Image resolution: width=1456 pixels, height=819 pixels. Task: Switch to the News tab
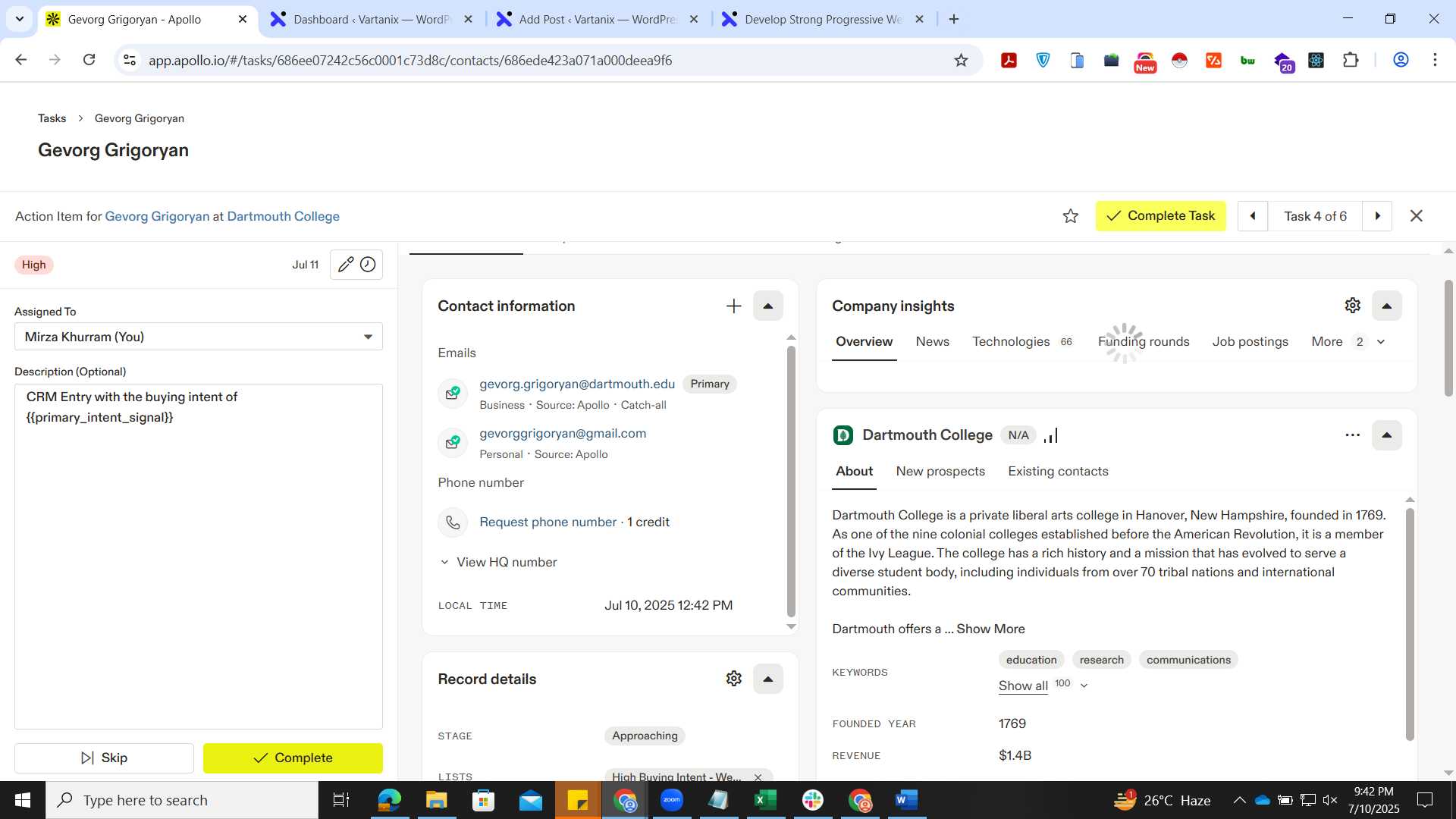932,342
